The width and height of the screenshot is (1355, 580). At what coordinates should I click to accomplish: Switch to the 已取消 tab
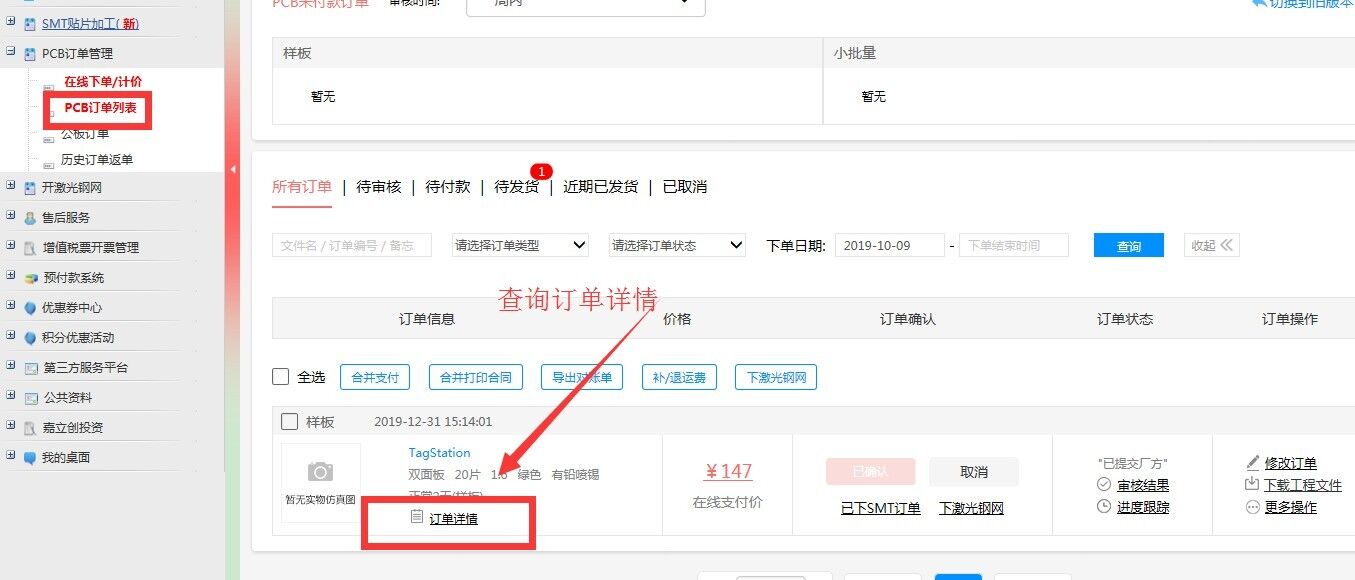pos(685,187)
